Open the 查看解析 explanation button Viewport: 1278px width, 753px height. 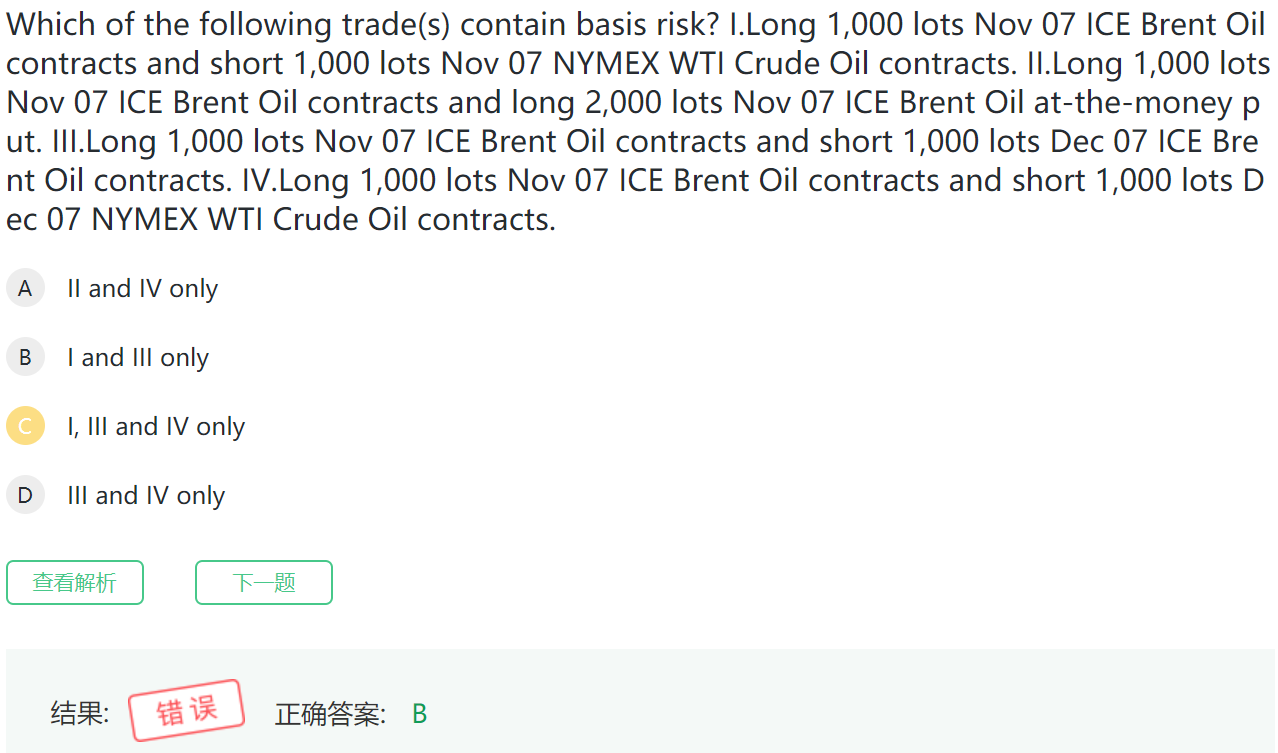point(75,583)
